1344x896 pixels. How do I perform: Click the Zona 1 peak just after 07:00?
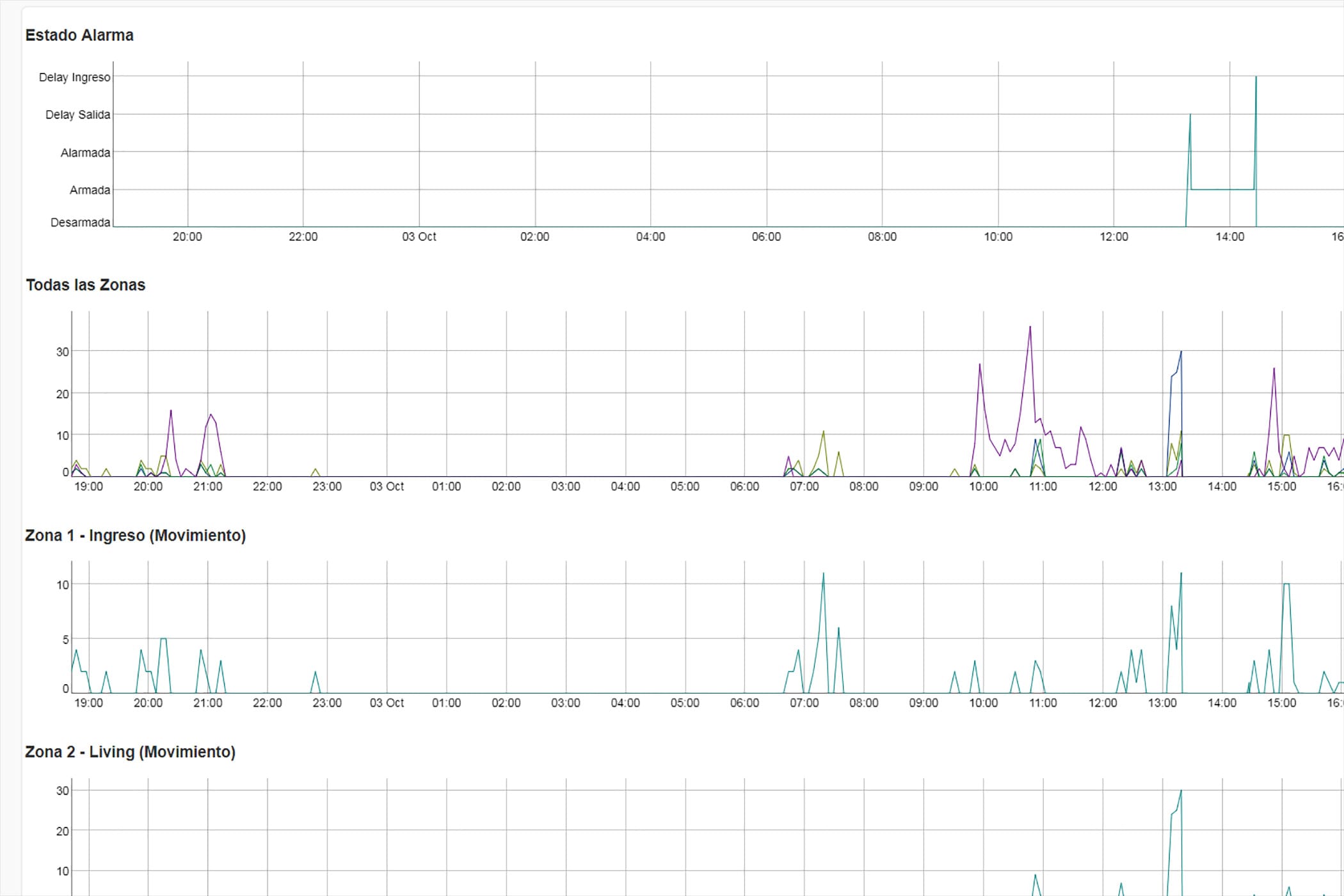823,574
